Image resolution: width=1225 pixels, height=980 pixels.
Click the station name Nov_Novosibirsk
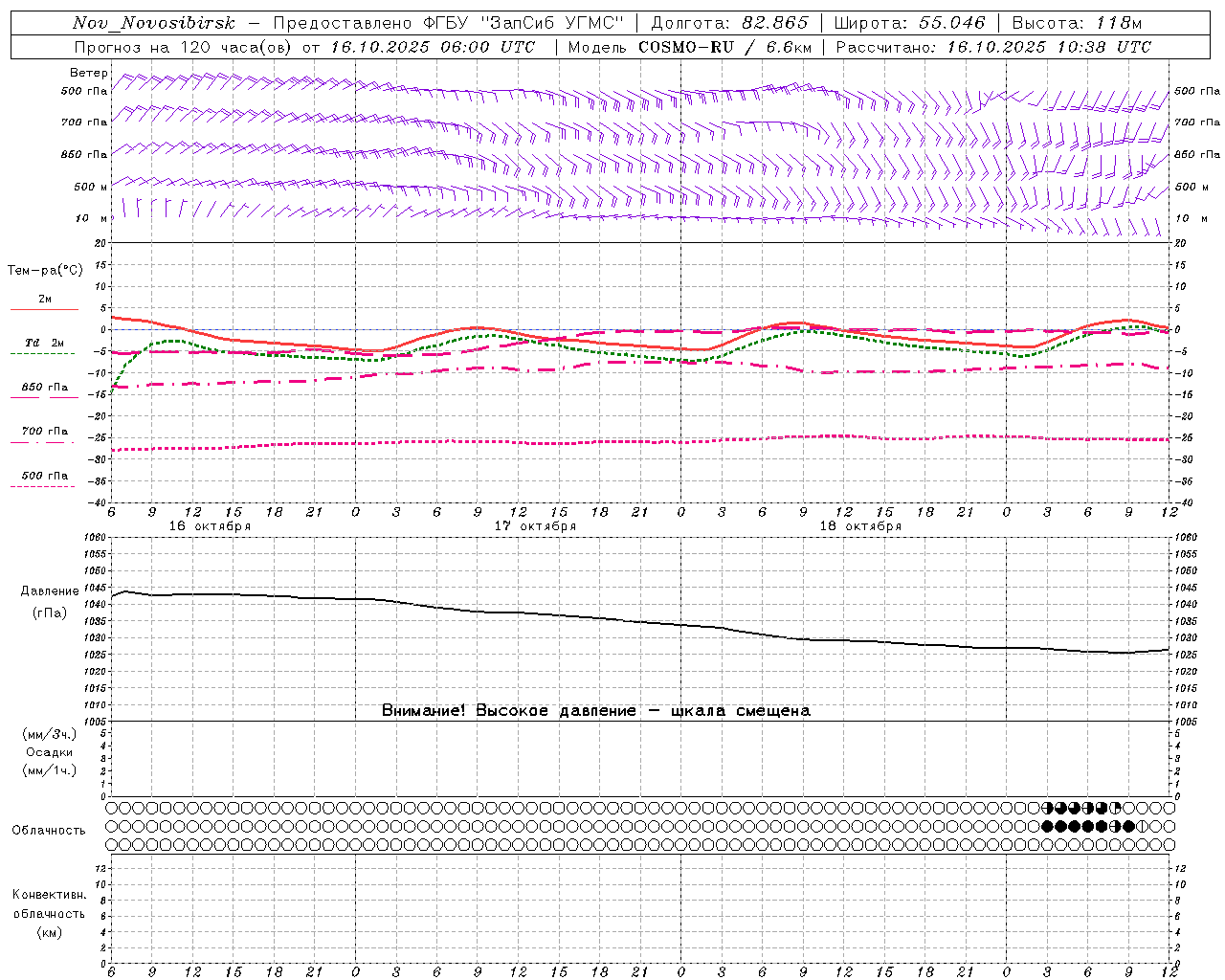(x=153, y=23)
